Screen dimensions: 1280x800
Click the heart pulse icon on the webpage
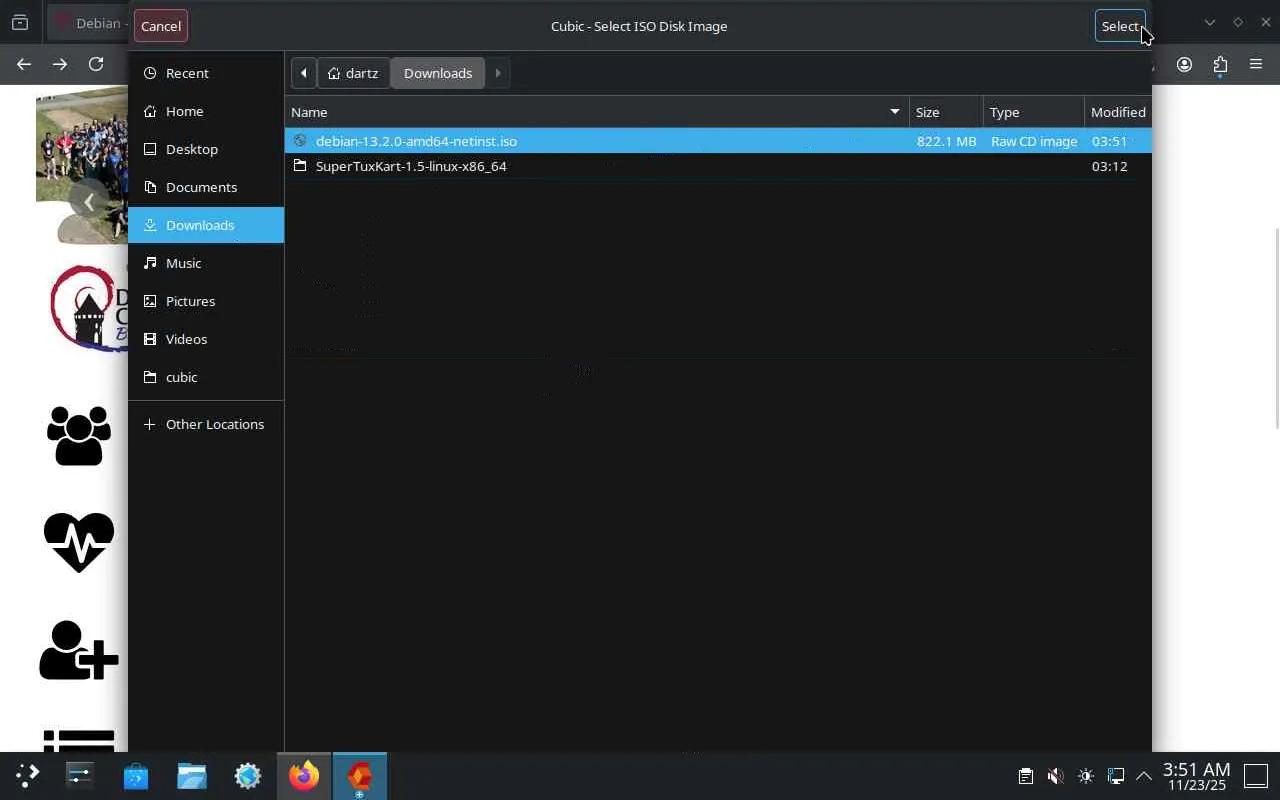click(x=79, y=542)
